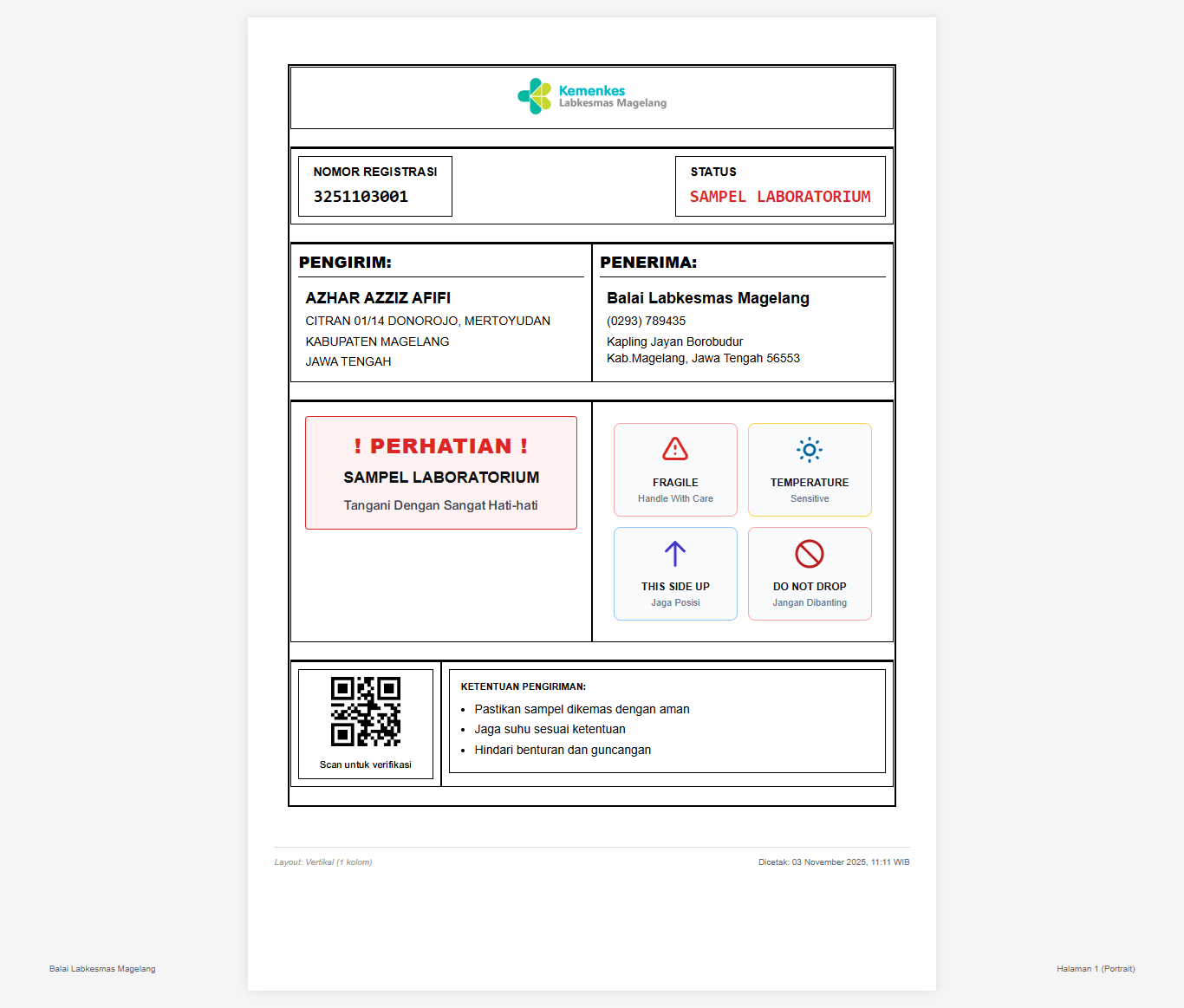The image size is (1184, 1008).
Task: Click Kab.Magelang, Jawa Tengah 56553 line
Action: [x=704, y=358]
